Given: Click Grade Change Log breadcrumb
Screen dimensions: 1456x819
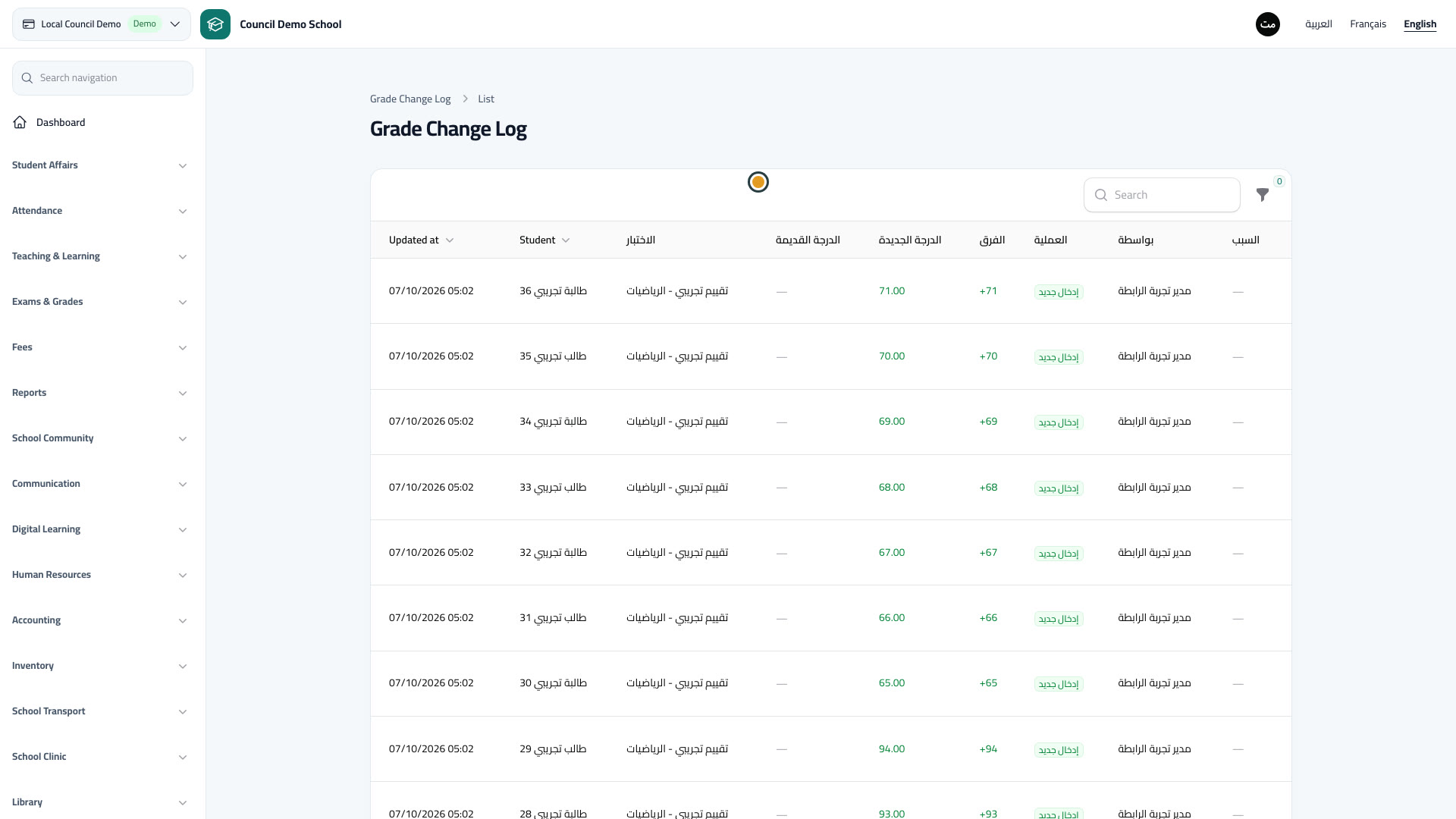Looking at the screenshot, I should tap(410, 99).
